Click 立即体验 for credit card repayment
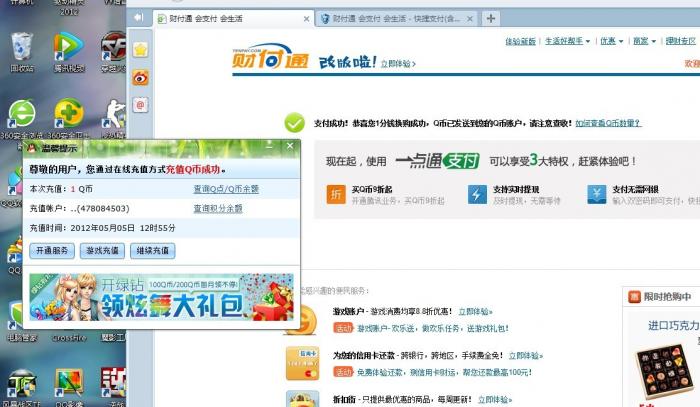Viewport: 700px width, 407px height. click(525, 356)
